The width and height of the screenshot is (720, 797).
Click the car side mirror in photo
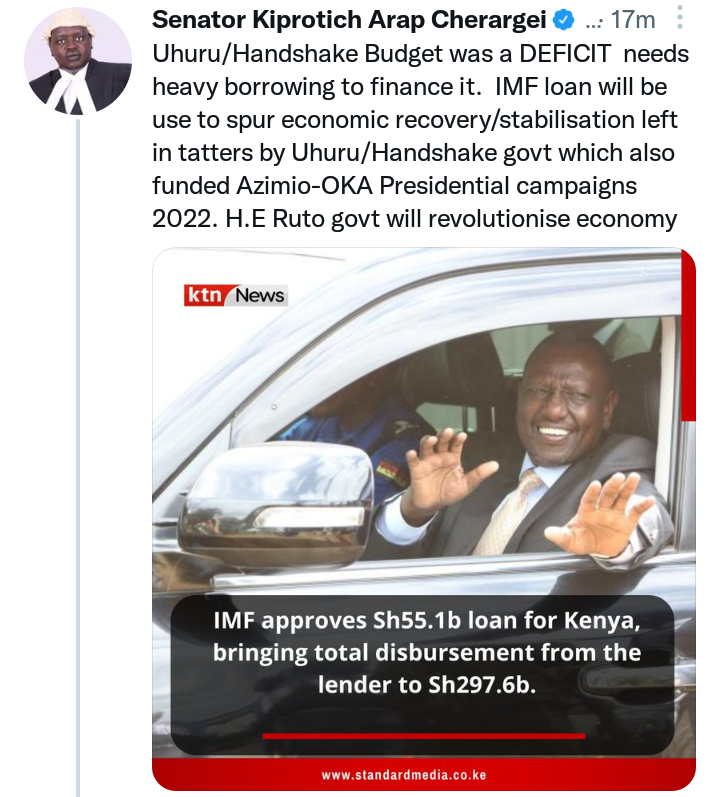click(275, 508)
